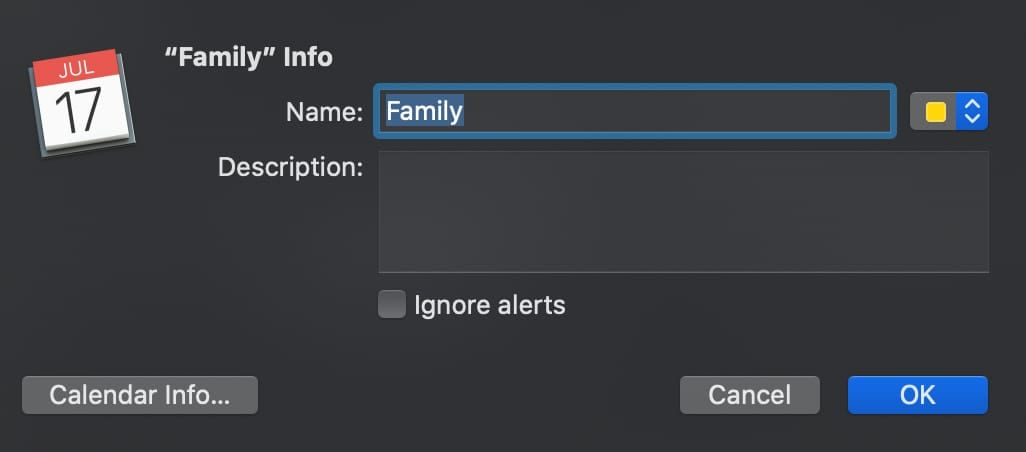Open Calendar Info... button
The image size is (1026, 452).
click(140, 395)
